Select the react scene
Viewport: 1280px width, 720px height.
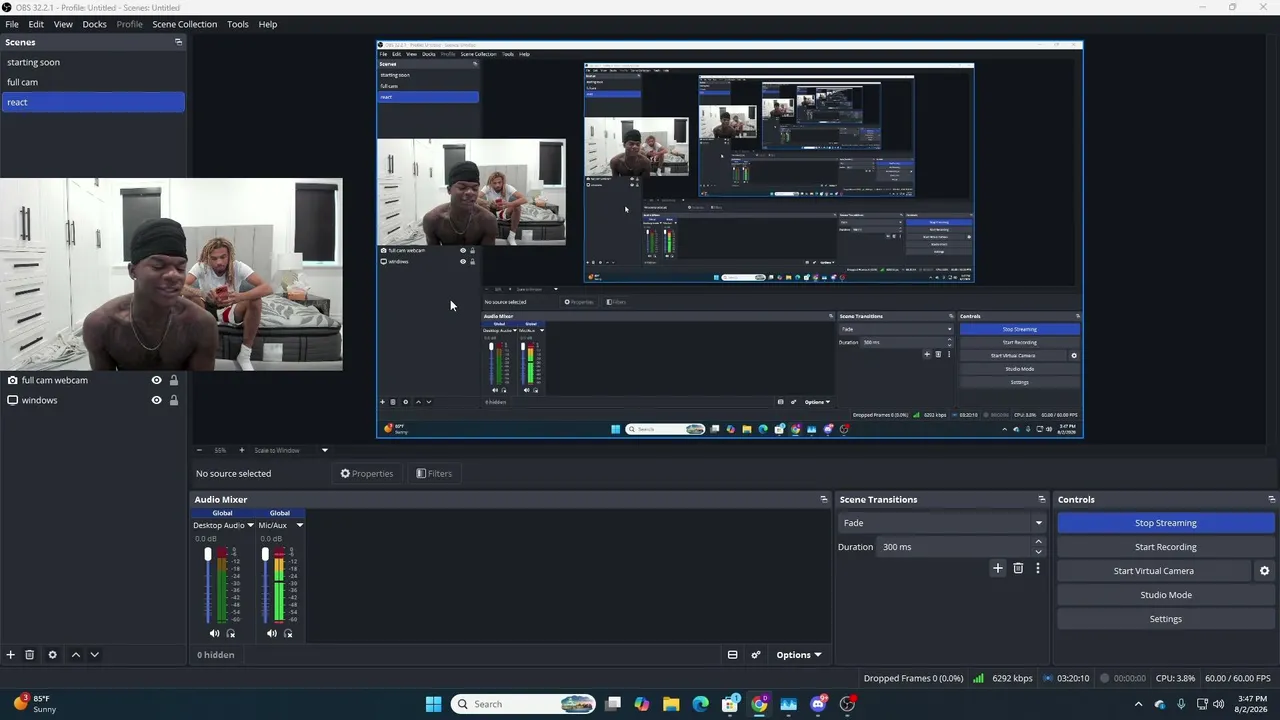93,102
